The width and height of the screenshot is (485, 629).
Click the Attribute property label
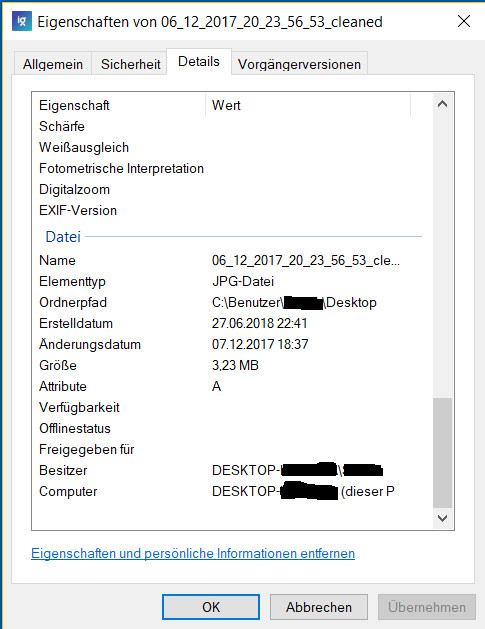tap(63, 386)
